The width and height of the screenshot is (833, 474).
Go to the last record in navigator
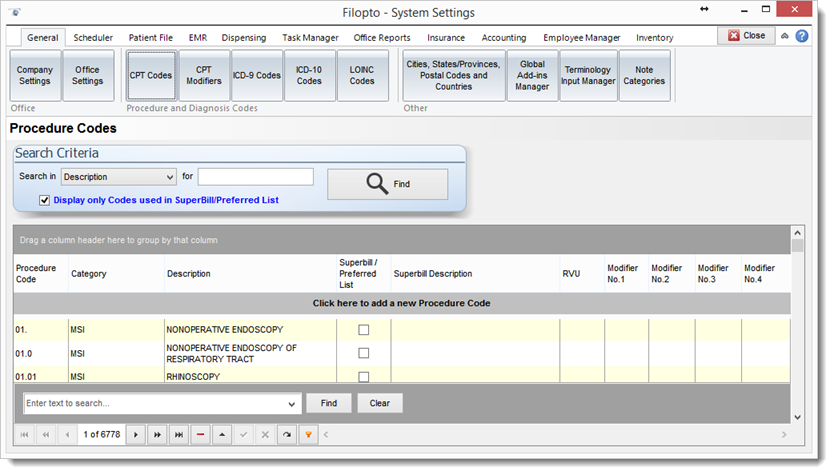point(179,435)
